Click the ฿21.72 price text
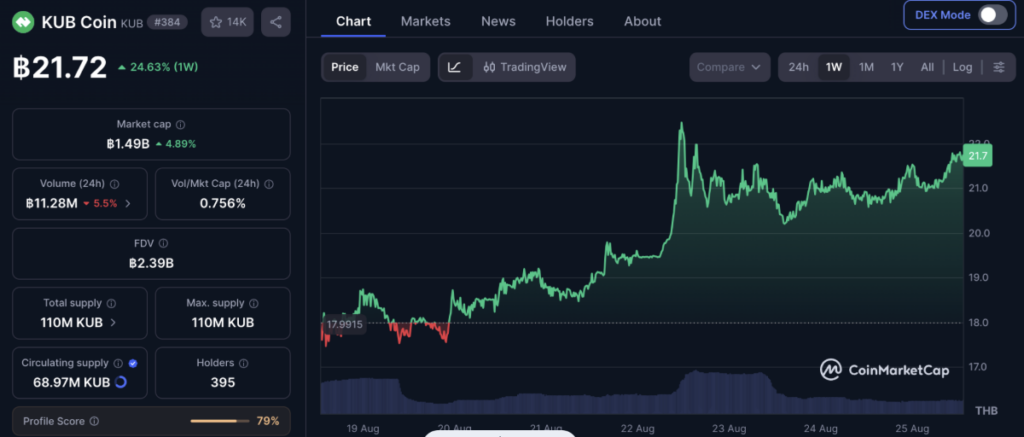 pyautogui.click(x=59, y=67)
